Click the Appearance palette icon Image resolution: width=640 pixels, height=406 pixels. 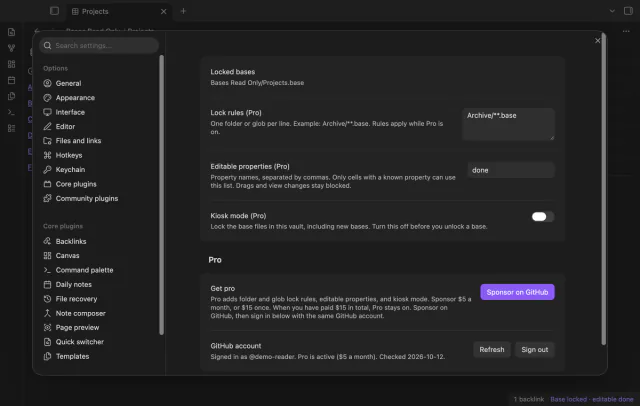[x=47, y=98]
